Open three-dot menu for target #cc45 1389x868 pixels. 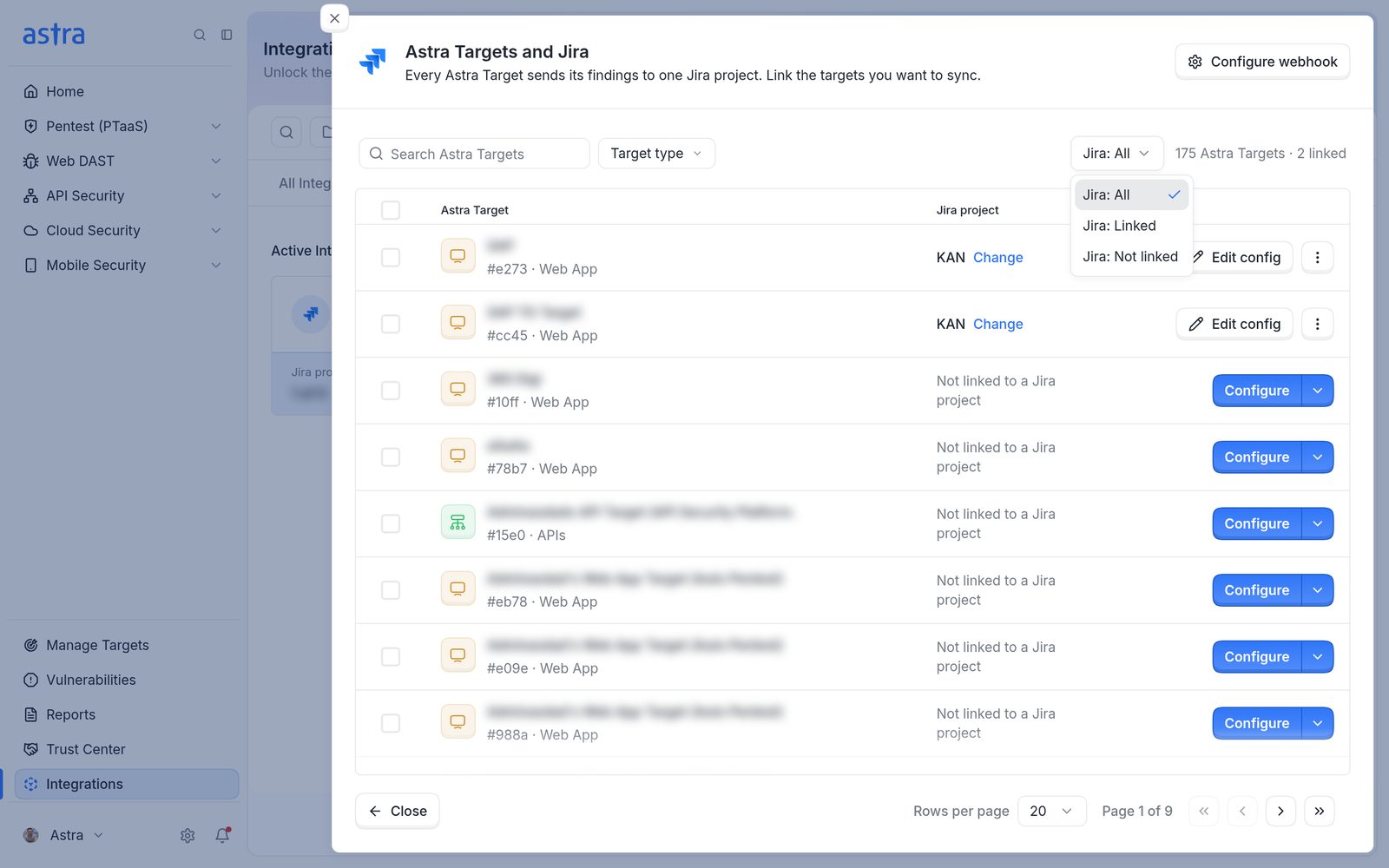(x=1317, y=324)
